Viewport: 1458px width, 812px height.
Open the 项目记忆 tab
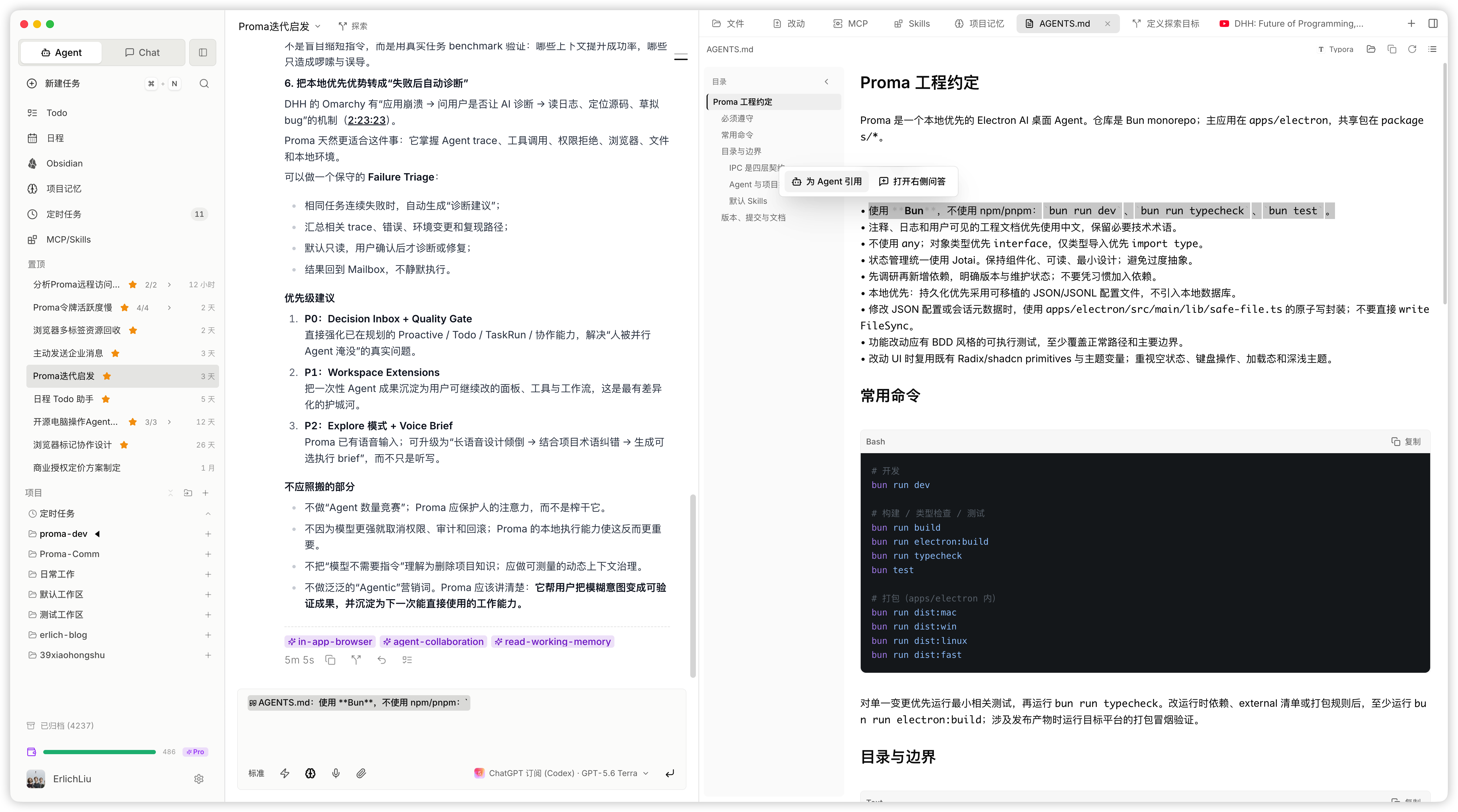979,23
